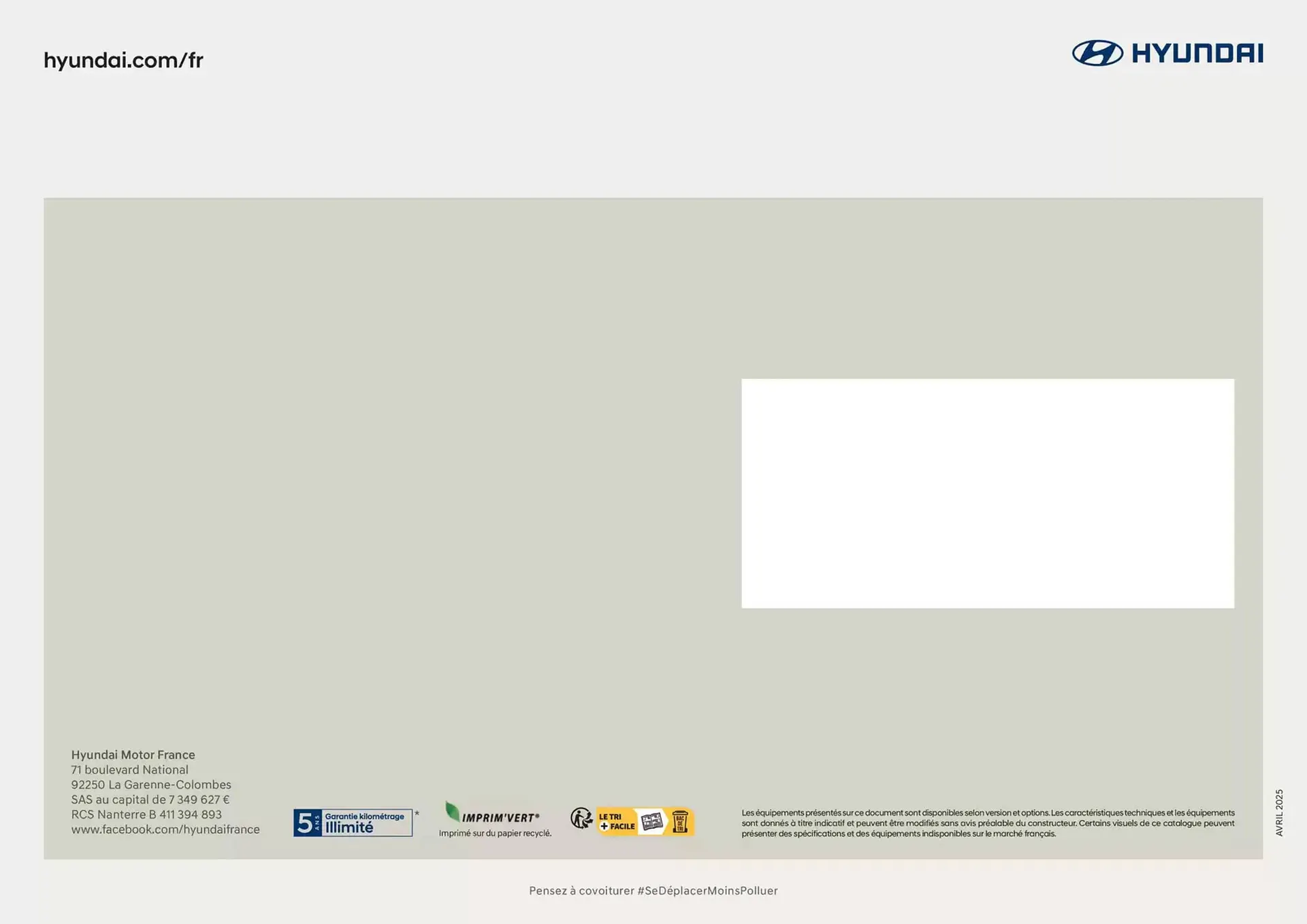
Task: Select the Illimité text in the guarantee badge
Action: [x=350, y=826]
